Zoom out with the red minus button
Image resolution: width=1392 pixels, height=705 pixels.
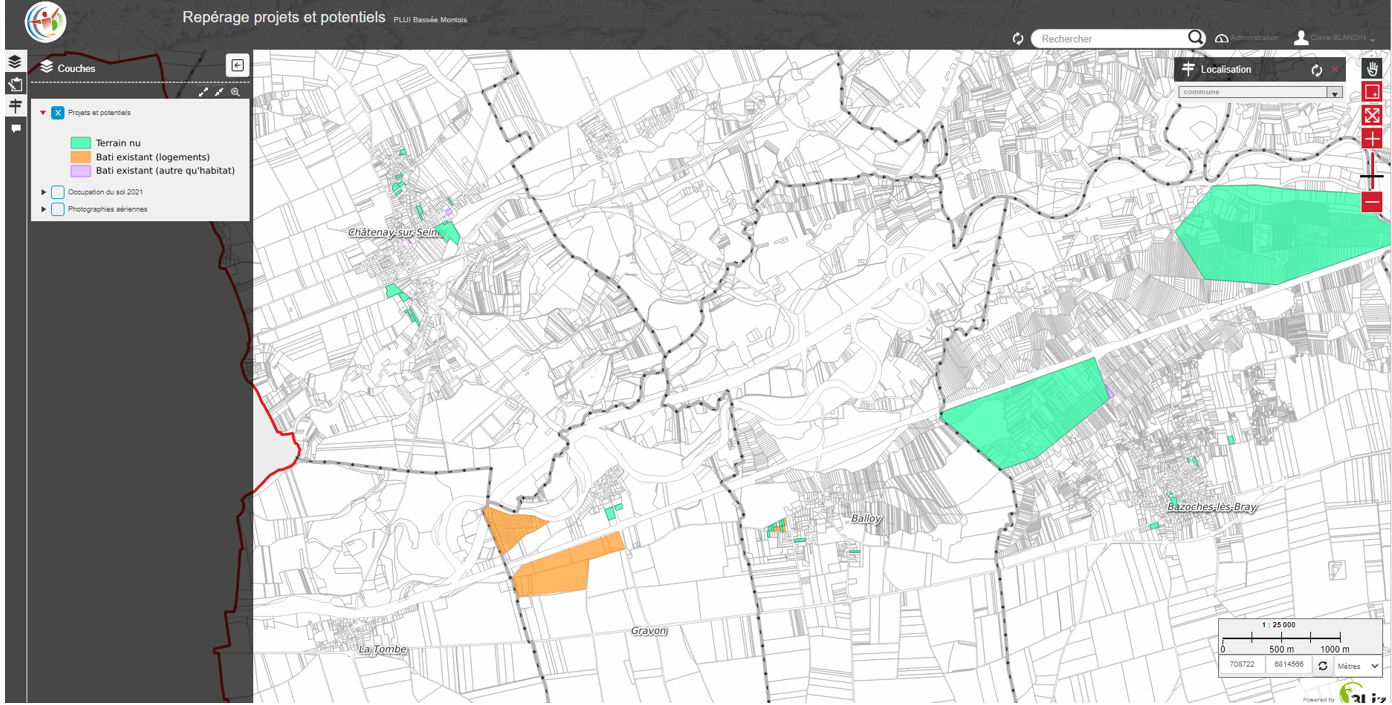[x=1372, y=202]
